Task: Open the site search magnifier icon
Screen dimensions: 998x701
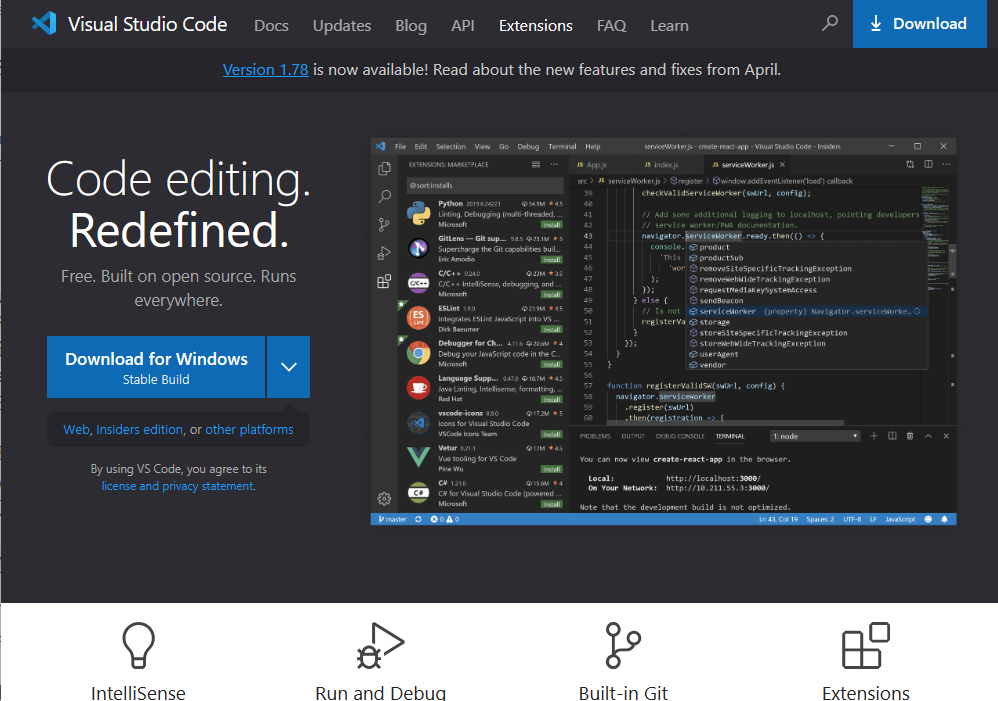Action: (x=829, y=24)
